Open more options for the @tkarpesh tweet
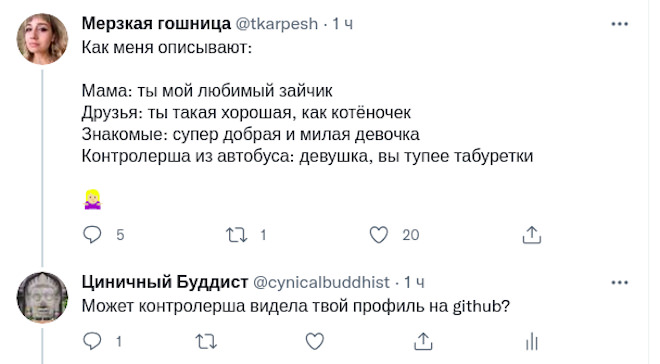This screenshot has height=364, width=660. [620, 24]
